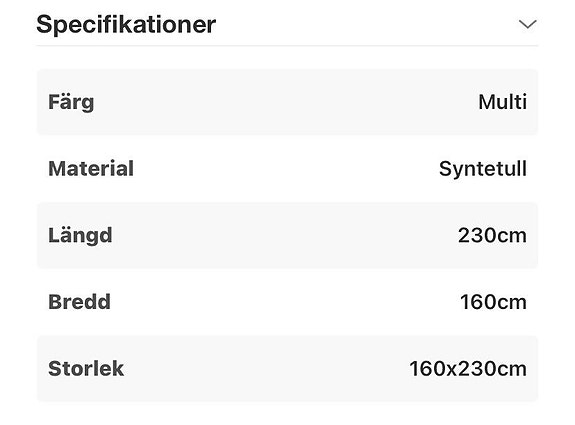Click the Syntetull material value
575x425 pixels.
483,169
